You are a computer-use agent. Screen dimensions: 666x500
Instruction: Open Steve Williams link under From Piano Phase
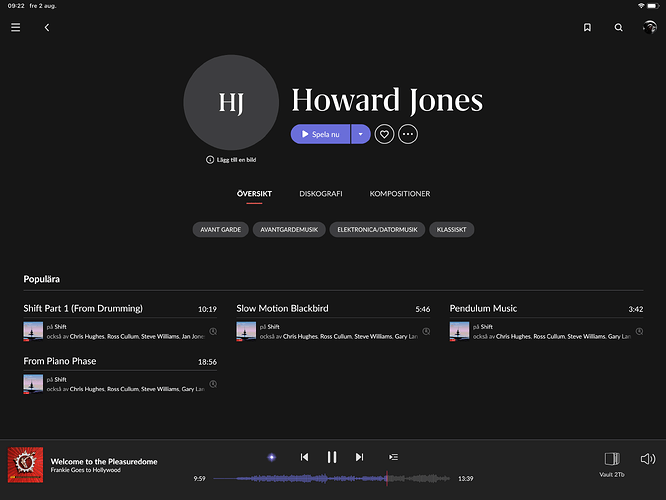(x=160, y=389)
